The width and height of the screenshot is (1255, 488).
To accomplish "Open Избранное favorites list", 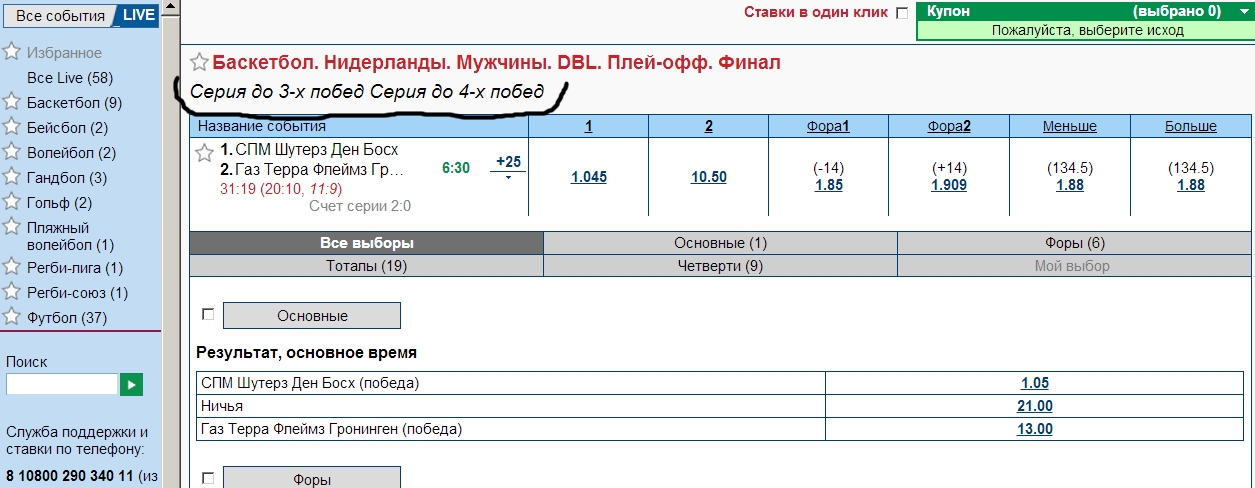I will click(65, 52).
